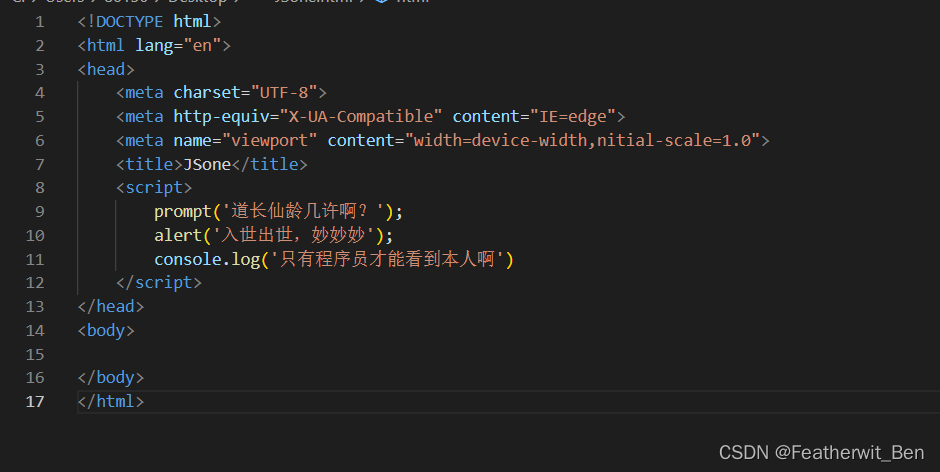This screenshot has height=472, width=940.
Task: Click line number 2 in the gutter
Action: [x=40, y=46]
